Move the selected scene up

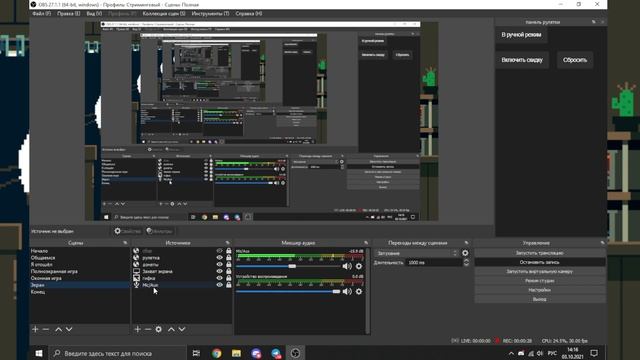pyautogui.click(x=58, y=329)
